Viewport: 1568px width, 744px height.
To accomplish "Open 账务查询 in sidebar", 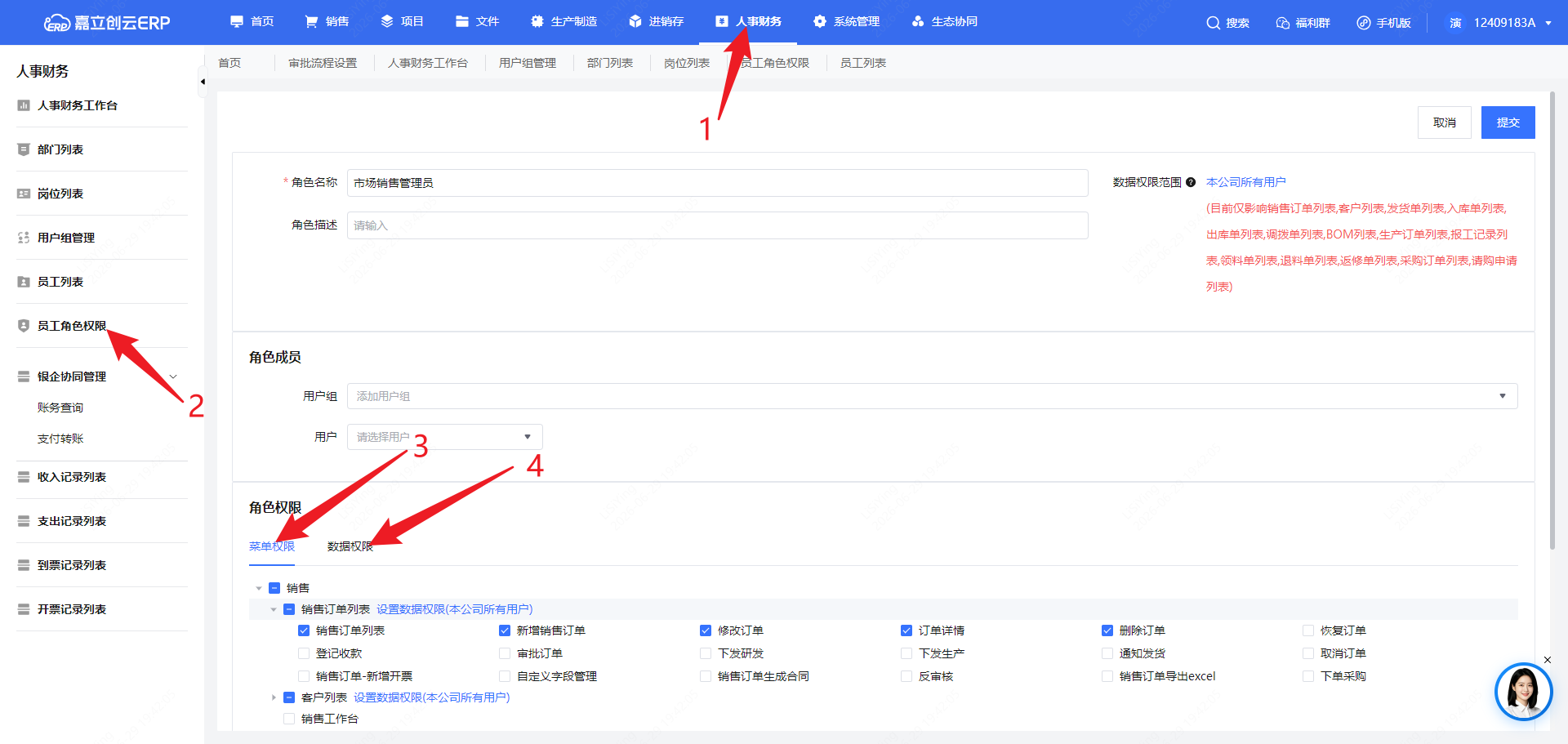I will [x=60, y=408].
